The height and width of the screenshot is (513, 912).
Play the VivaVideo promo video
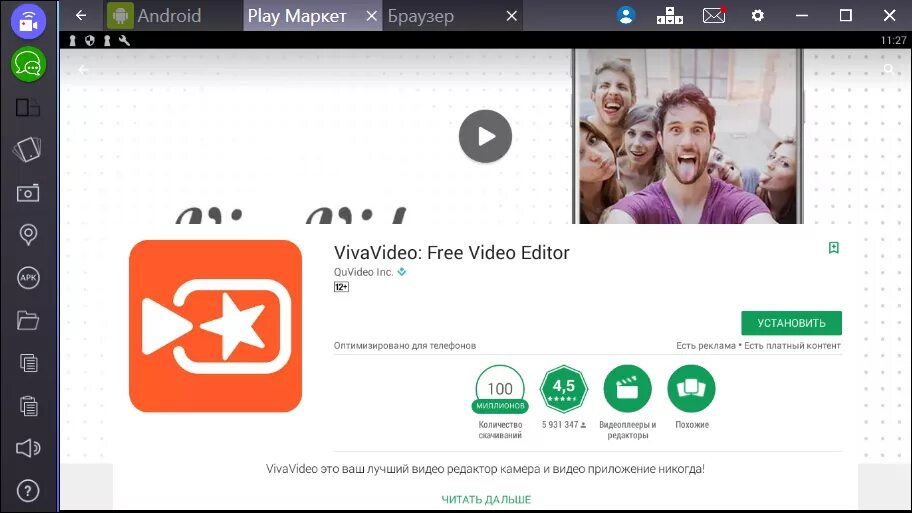(485, 136)
